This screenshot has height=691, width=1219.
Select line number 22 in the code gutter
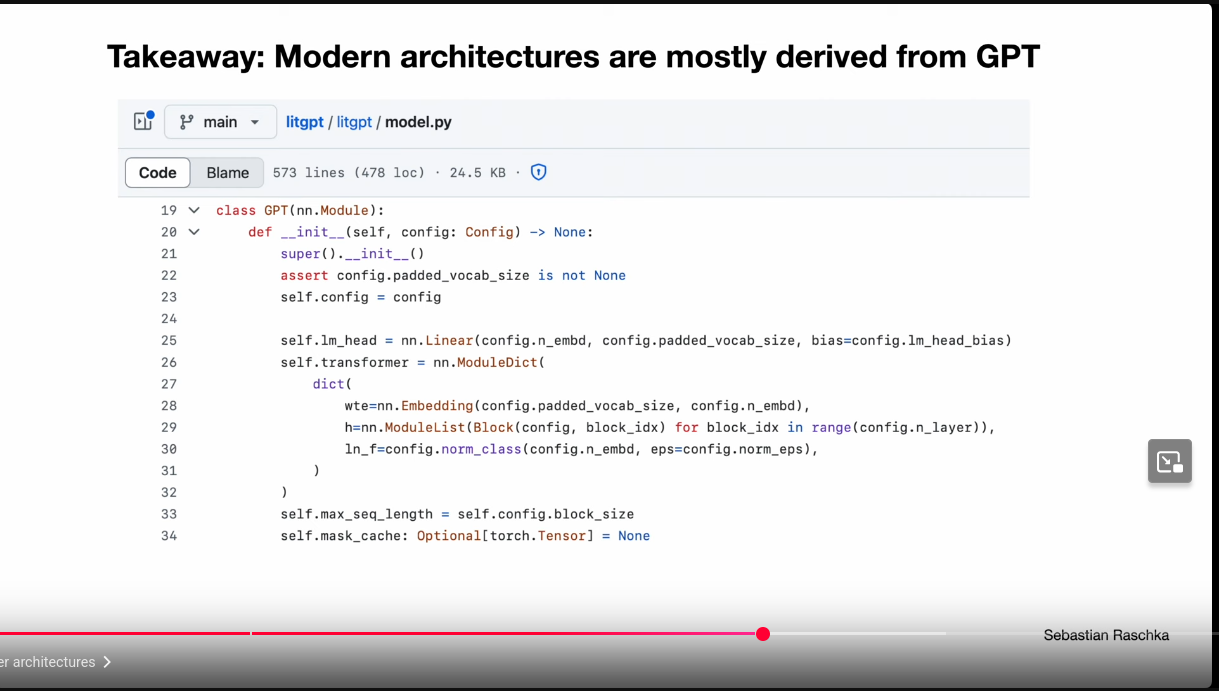(168, 276)
